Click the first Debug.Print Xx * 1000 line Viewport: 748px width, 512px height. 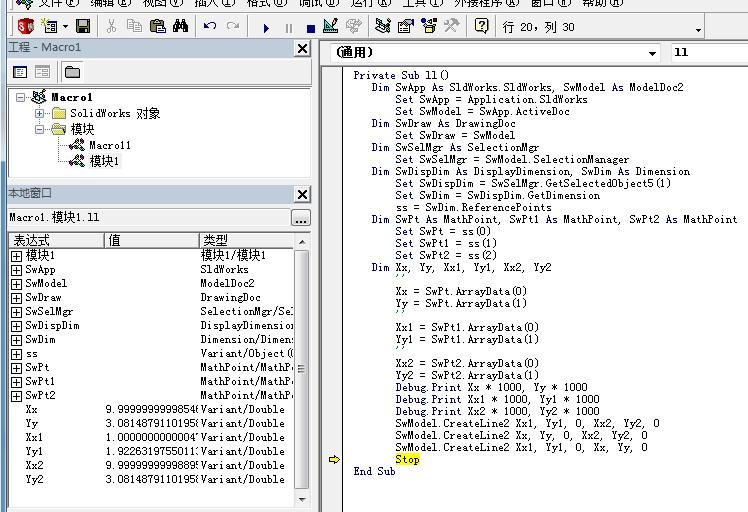[x=491, y=387]
